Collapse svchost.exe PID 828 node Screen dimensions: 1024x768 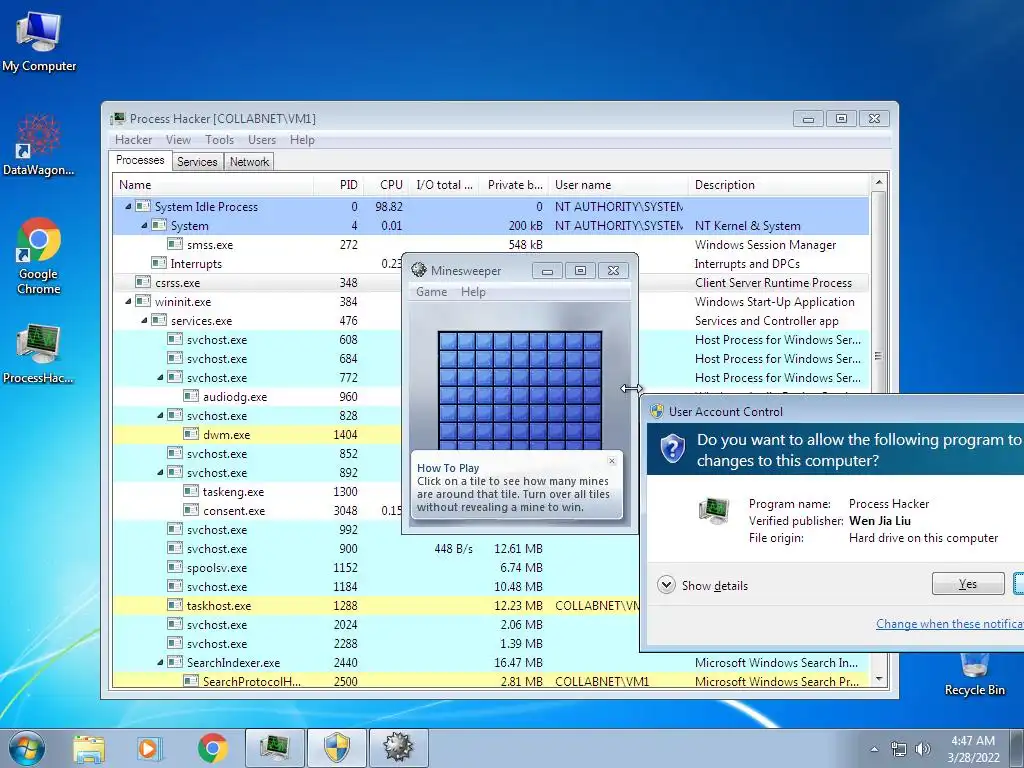(x=160, y=415)
